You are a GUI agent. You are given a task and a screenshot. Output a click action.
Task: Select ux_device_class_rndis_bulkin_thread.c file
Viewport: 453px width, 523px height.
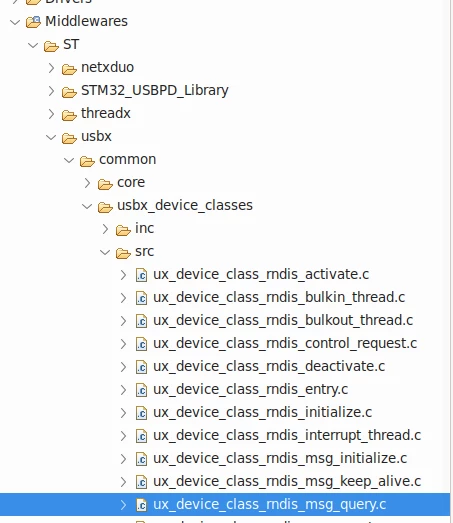pos(279,298)
